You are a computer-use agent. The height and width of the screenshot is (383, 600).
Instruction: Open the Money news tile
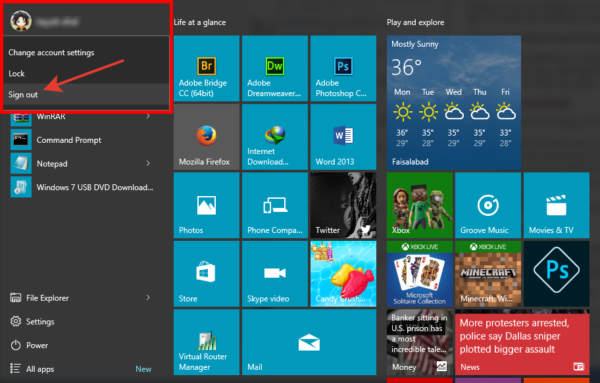[419, 342]
